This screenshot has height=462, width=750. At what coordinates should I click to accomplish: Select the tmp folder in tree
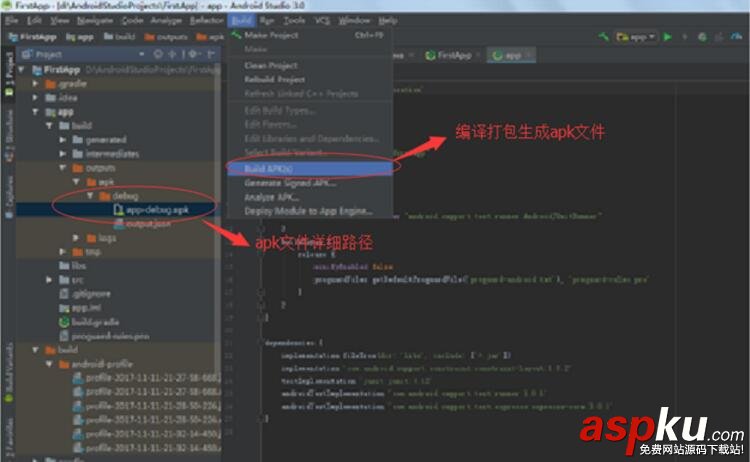pyautogui.click(x=86, y=252)
